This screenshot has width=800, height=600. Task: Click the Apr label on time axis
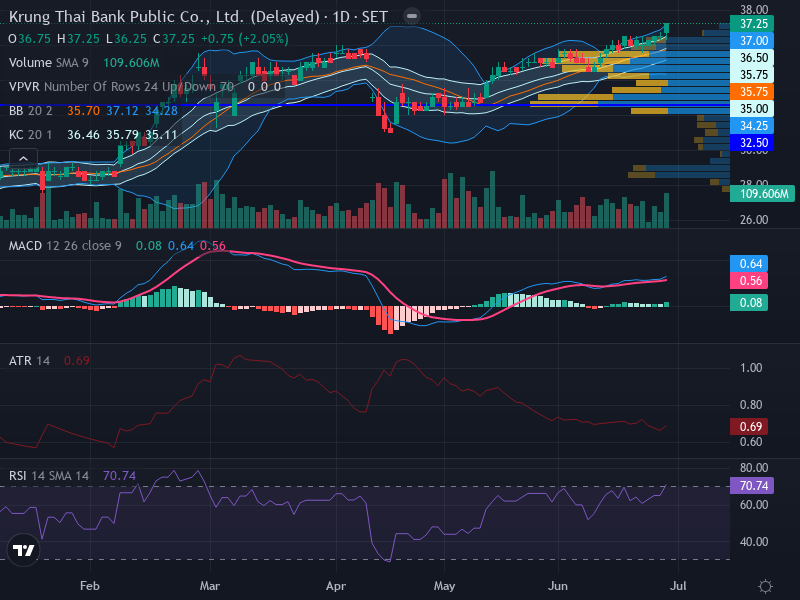336,586
